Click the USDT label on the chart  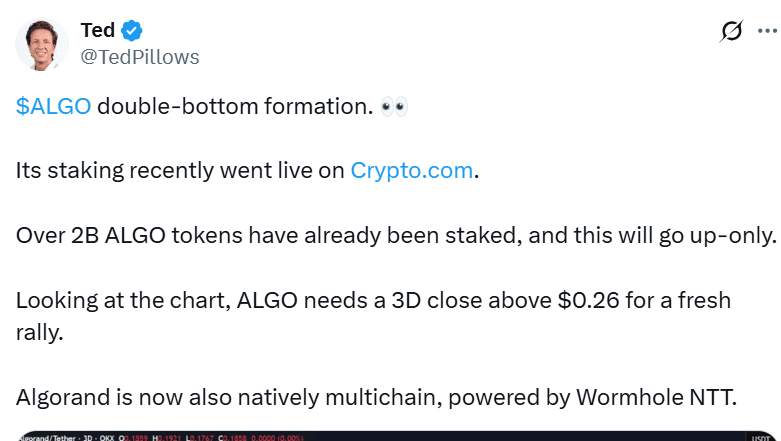(x=761, y=438)
